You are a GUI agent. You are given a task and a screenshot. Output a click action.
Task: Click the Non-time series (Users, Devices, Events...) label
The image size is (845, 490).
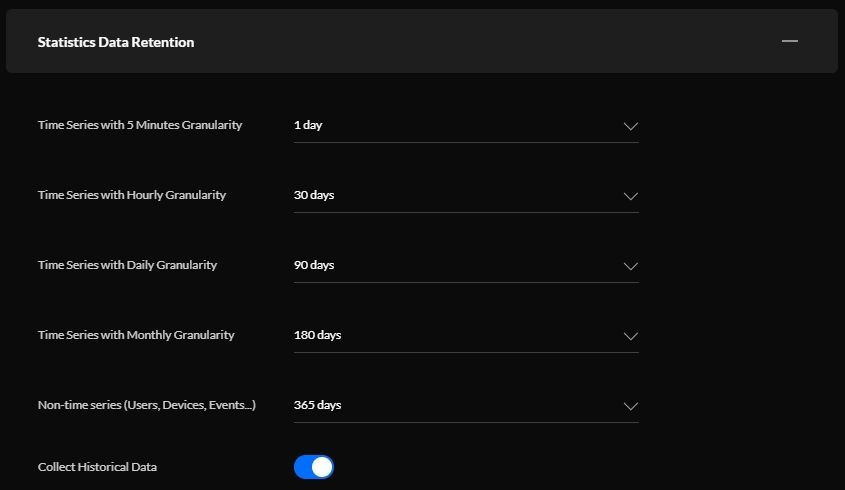click(x=147, y=405)
